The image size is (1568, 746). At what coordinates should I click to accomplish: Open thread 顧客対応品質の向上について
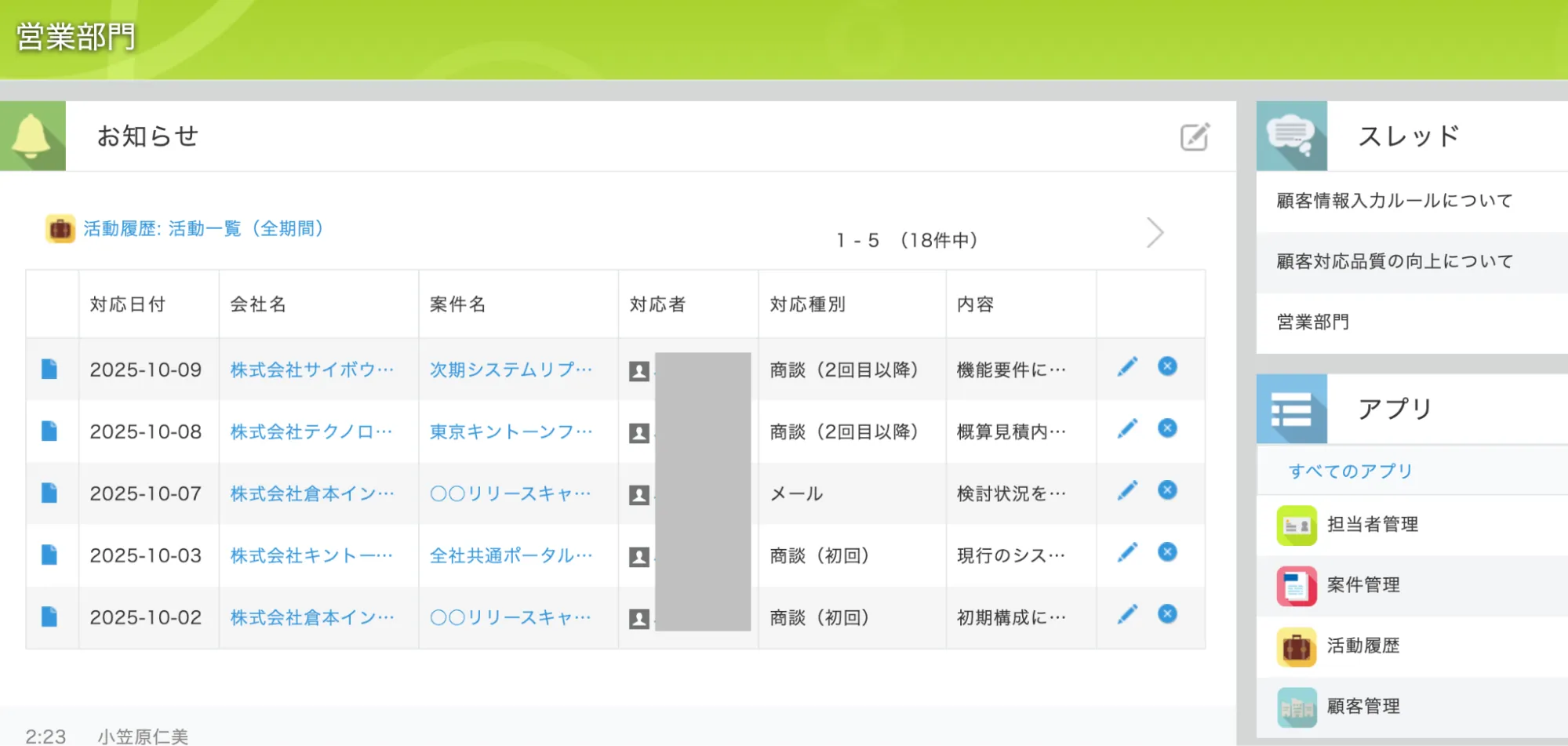[1394, 261]
